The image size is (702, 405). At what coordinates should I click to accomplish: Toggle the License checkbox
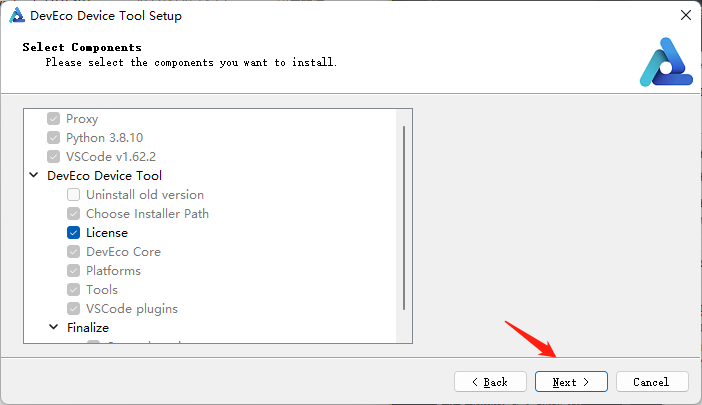[x=73, y=233]
